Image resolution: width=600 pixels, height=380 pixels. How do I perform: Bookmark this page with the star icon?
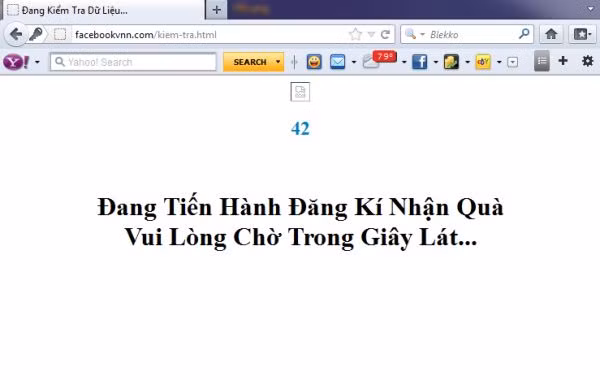pos(355,34)
